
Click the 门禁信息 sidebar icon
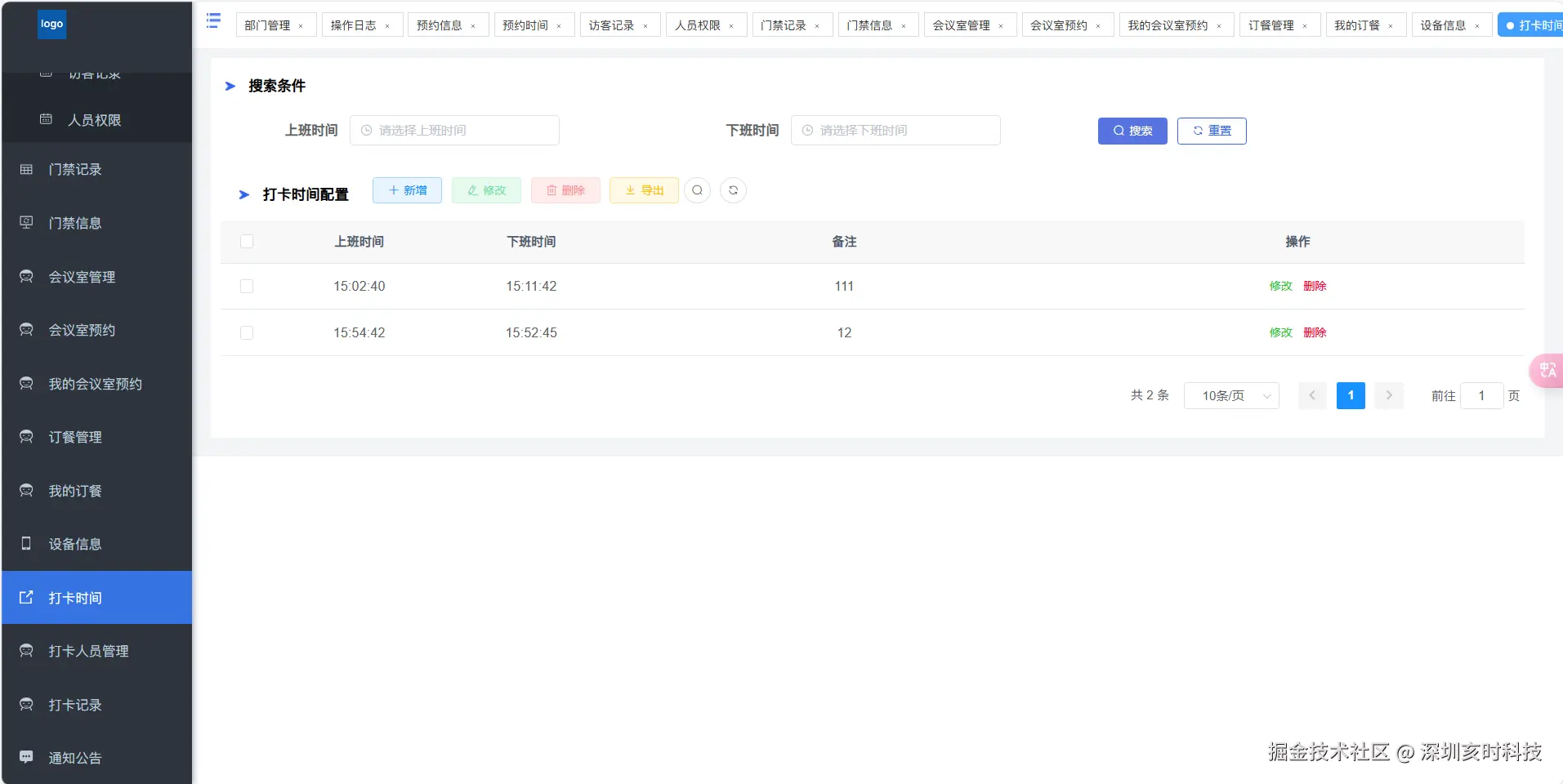[x=26, y=222]
